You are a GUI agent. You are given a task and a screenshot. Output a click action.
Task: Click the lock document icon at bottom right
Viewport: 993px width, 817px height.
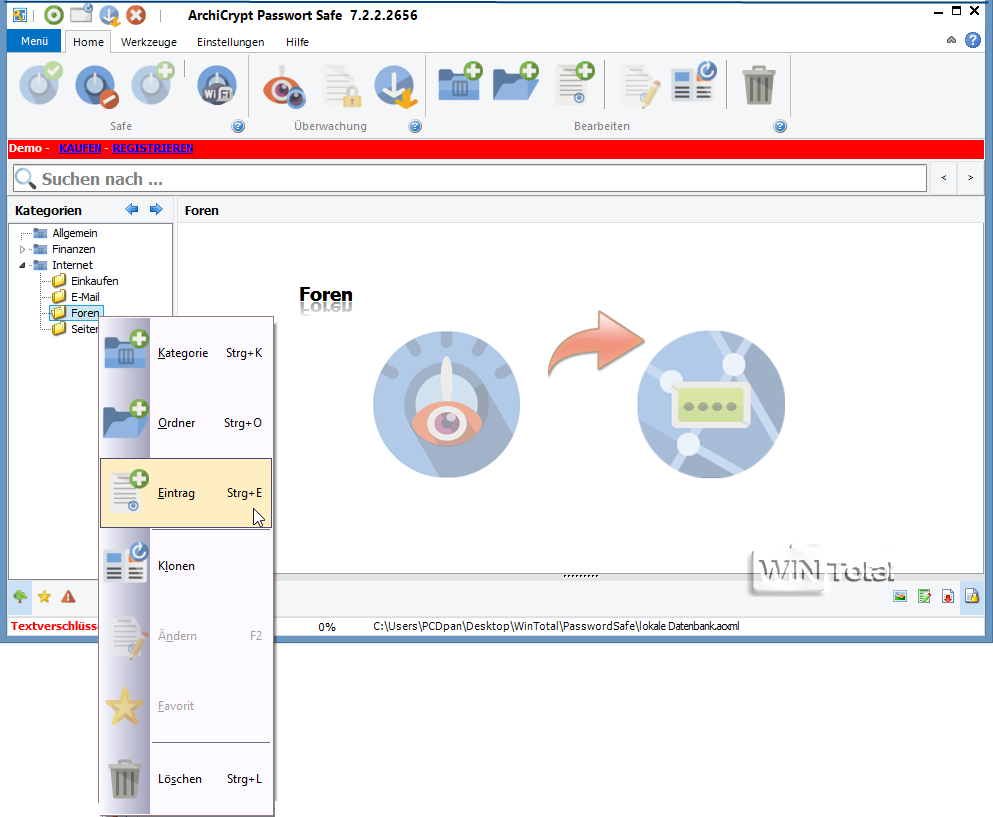point(972,596)
